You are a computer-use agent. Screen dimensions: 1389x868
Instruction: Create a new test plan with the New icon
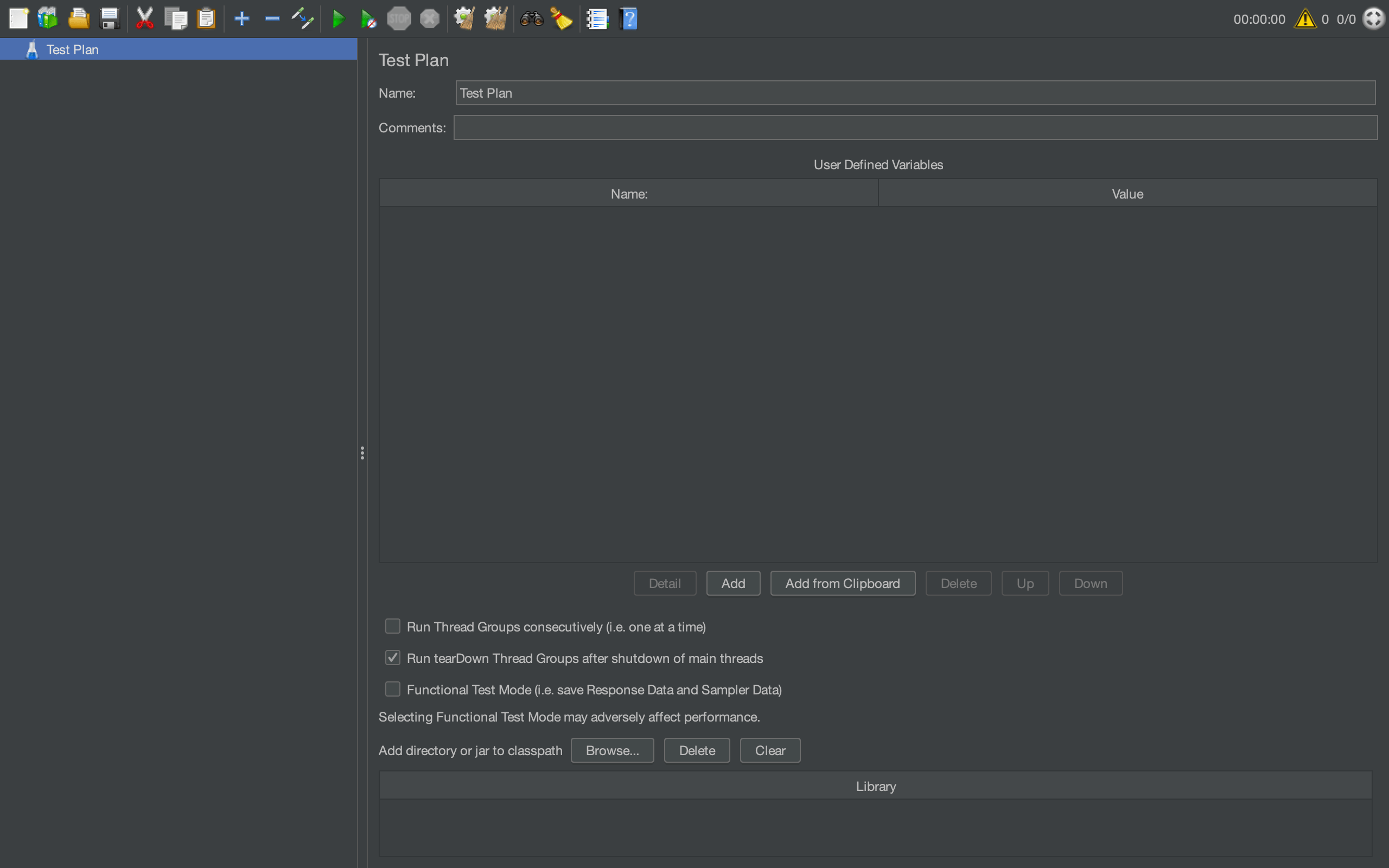tap(19, 18)
